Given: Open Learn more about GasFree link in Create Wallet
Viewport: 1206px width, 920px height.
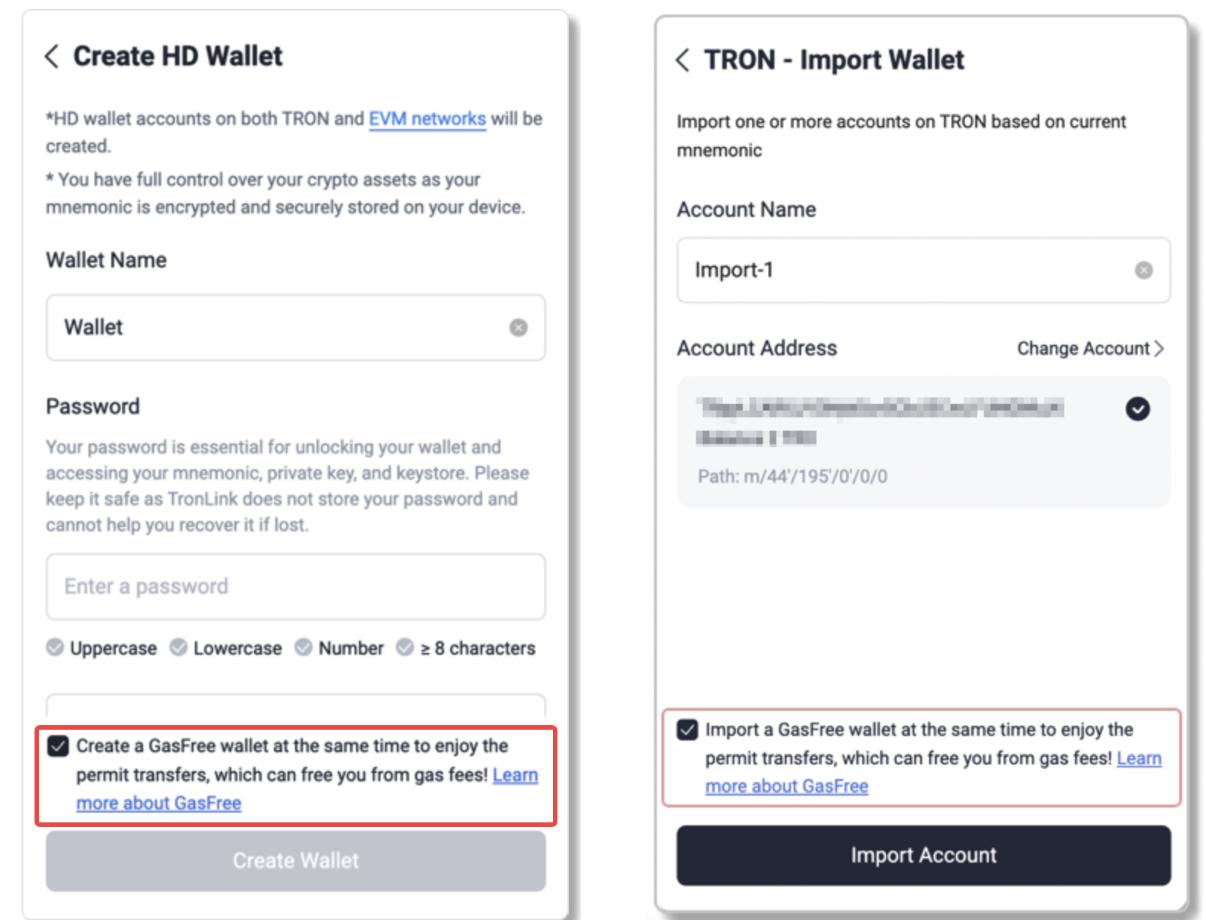Looking at the screenshot, I should click(160, 802).
